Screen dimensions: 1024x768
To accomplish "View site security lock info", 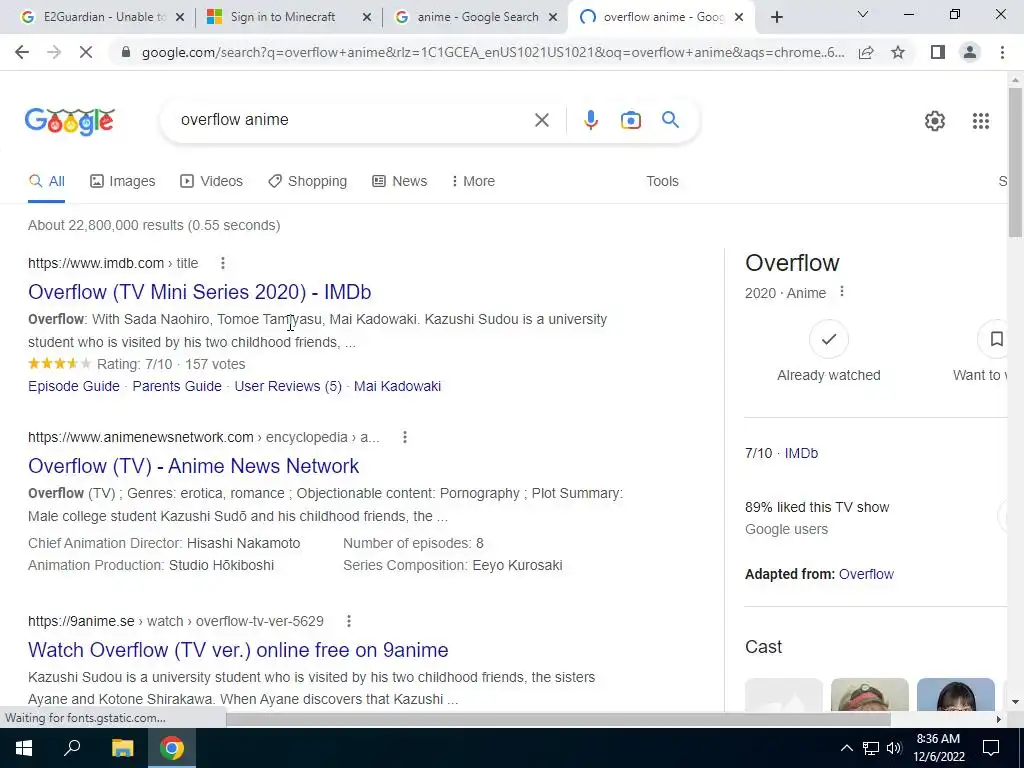I will pyautogui.click(x=126, y=52).
